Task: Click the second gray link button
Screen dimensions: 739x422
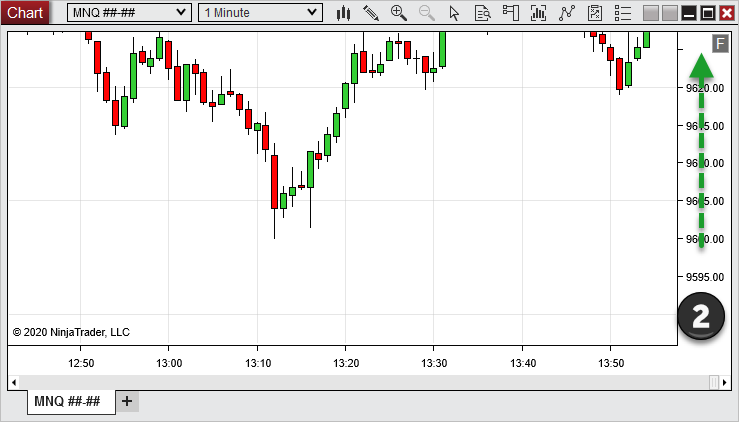Action: tap(669, 13)
